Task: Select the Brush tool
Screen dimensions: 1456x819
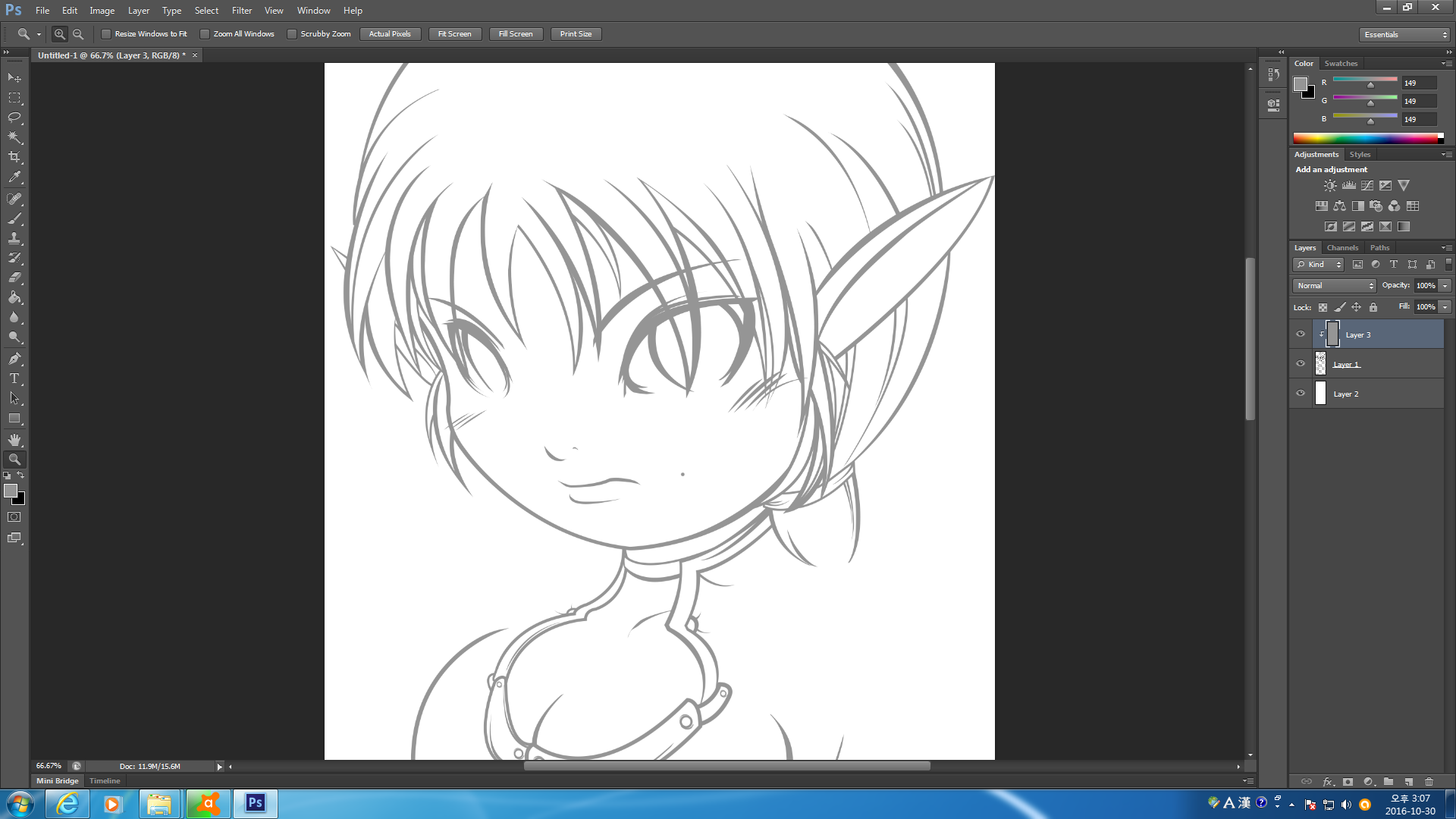Action: [x=14, y=218]
